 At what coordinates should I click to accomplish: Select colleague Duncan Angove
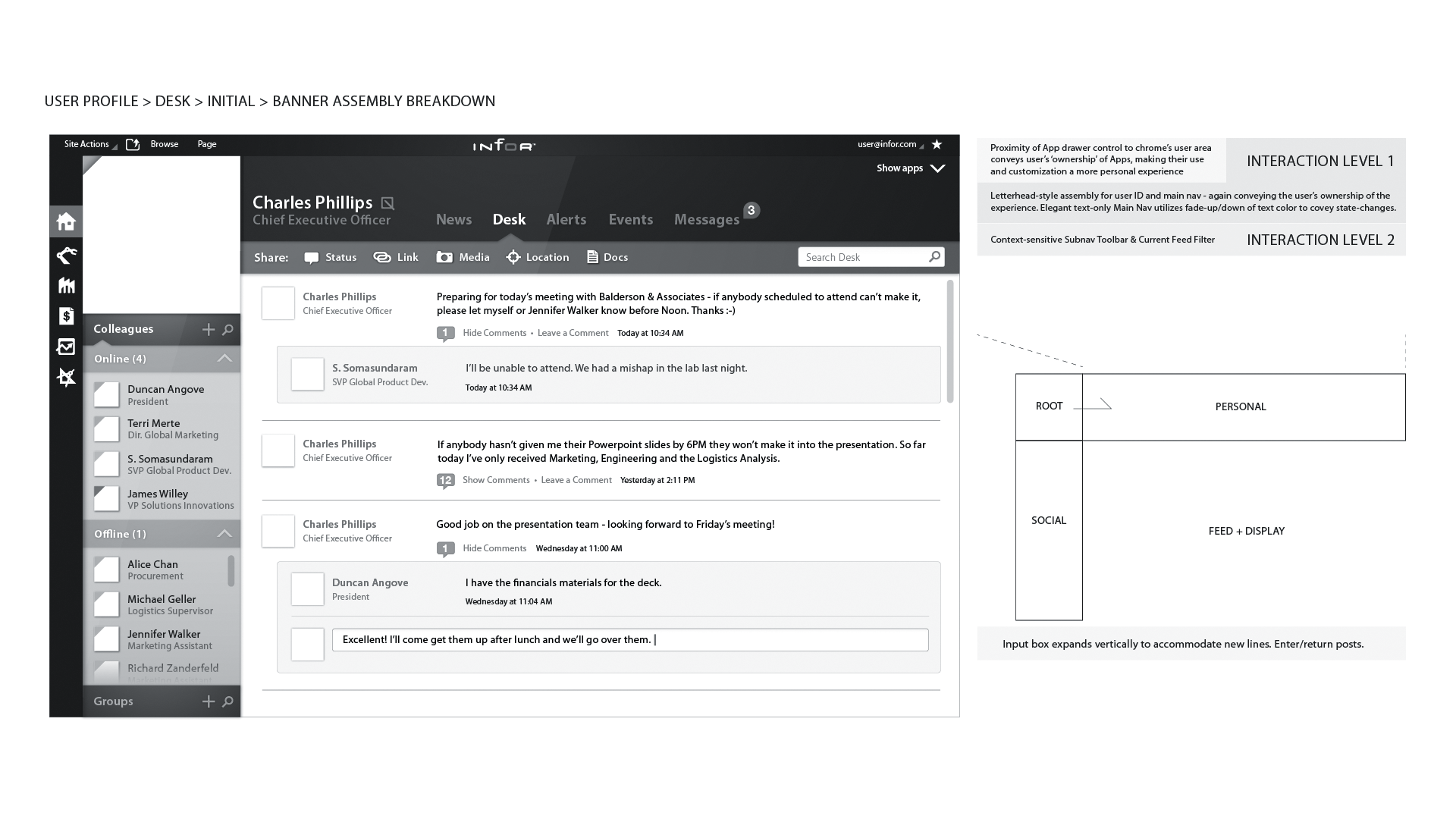point(163,395)
